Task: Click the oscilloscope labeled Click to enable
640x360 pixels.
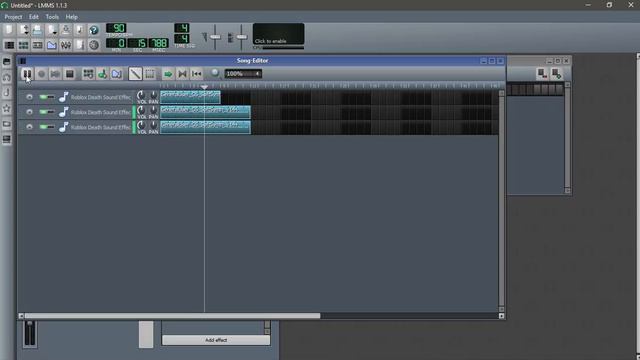Action: click(x=278, y=34)
